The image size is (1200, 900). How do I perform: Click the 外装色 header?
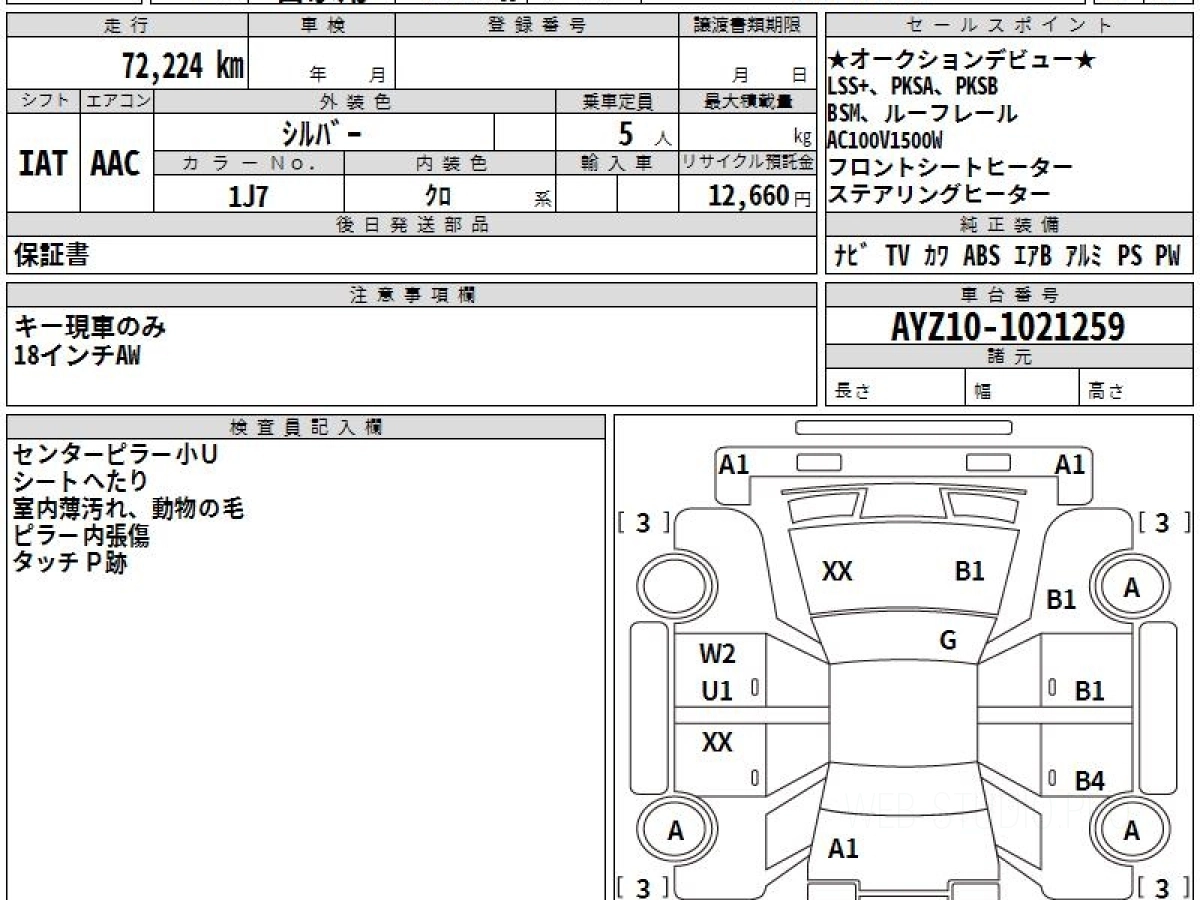355,101
